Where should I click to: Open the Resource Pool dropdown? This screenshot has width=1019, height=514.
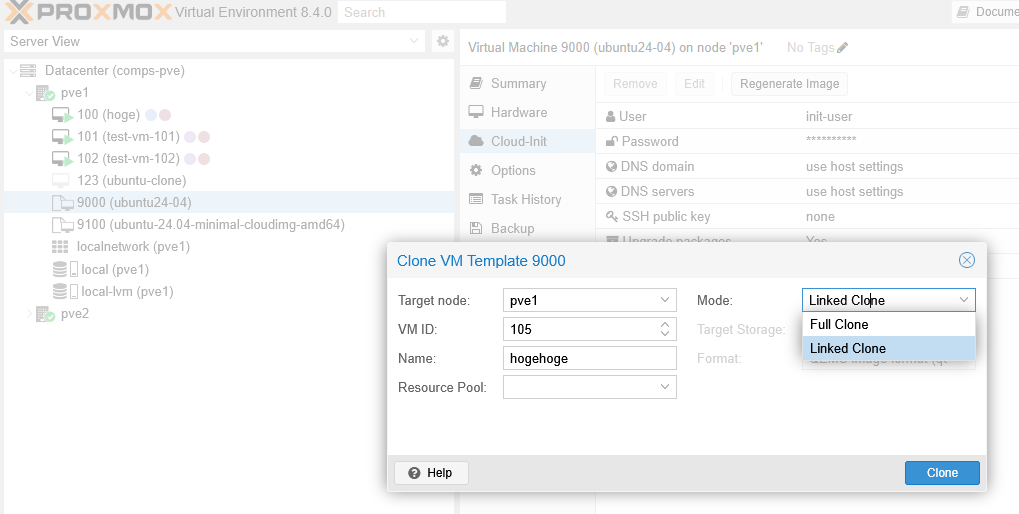click(x=665, y=387)
